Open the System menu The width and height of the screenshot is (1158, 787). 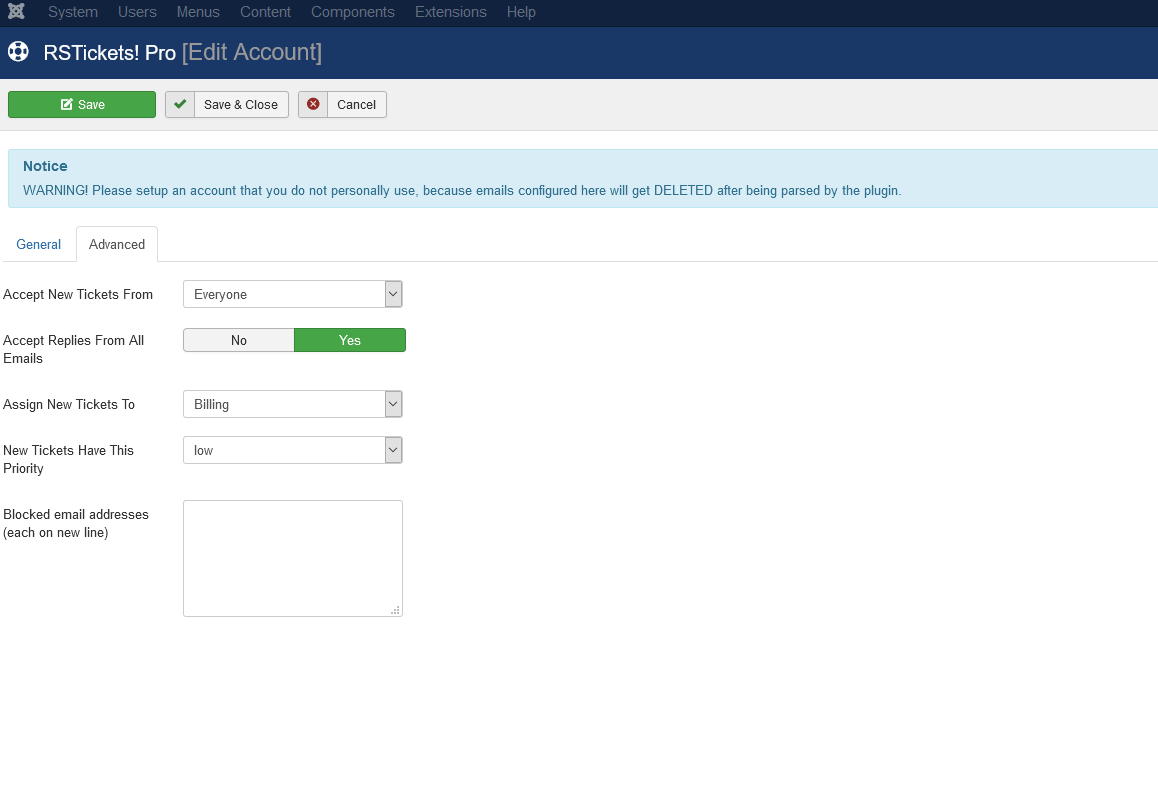[72, 12]
